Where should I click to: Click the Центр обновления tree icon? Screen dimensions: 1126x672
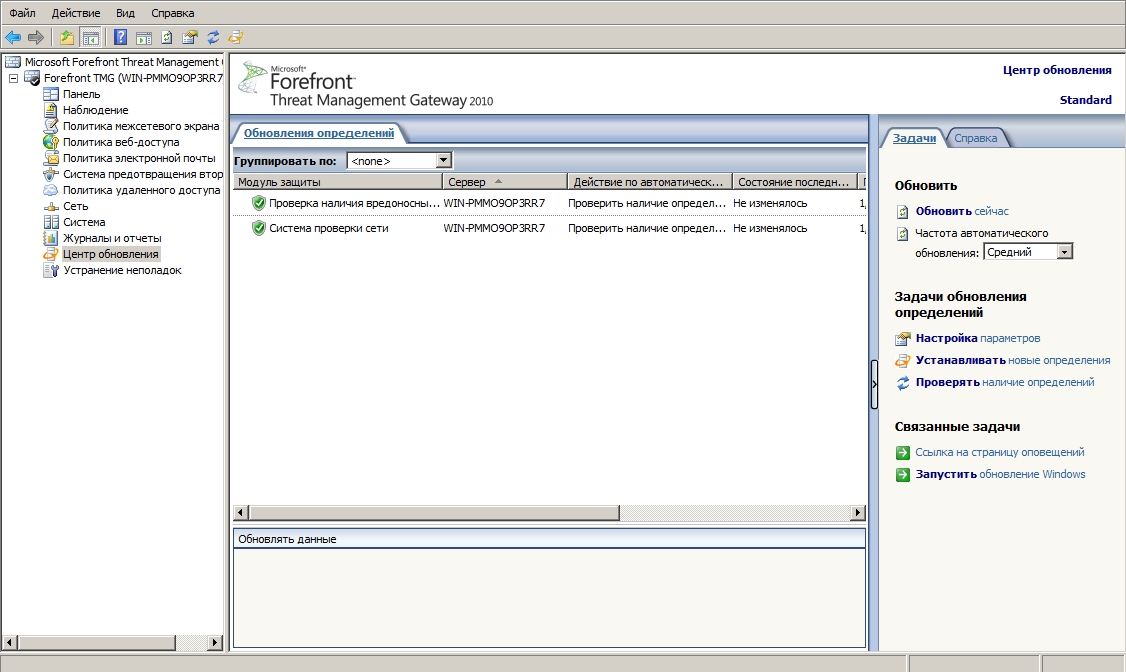coord(51,254)
